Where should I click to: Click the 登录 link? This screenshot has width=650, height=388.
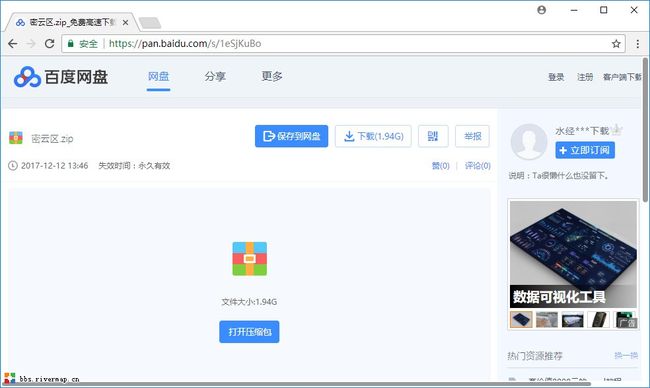(x=556, y=77)
